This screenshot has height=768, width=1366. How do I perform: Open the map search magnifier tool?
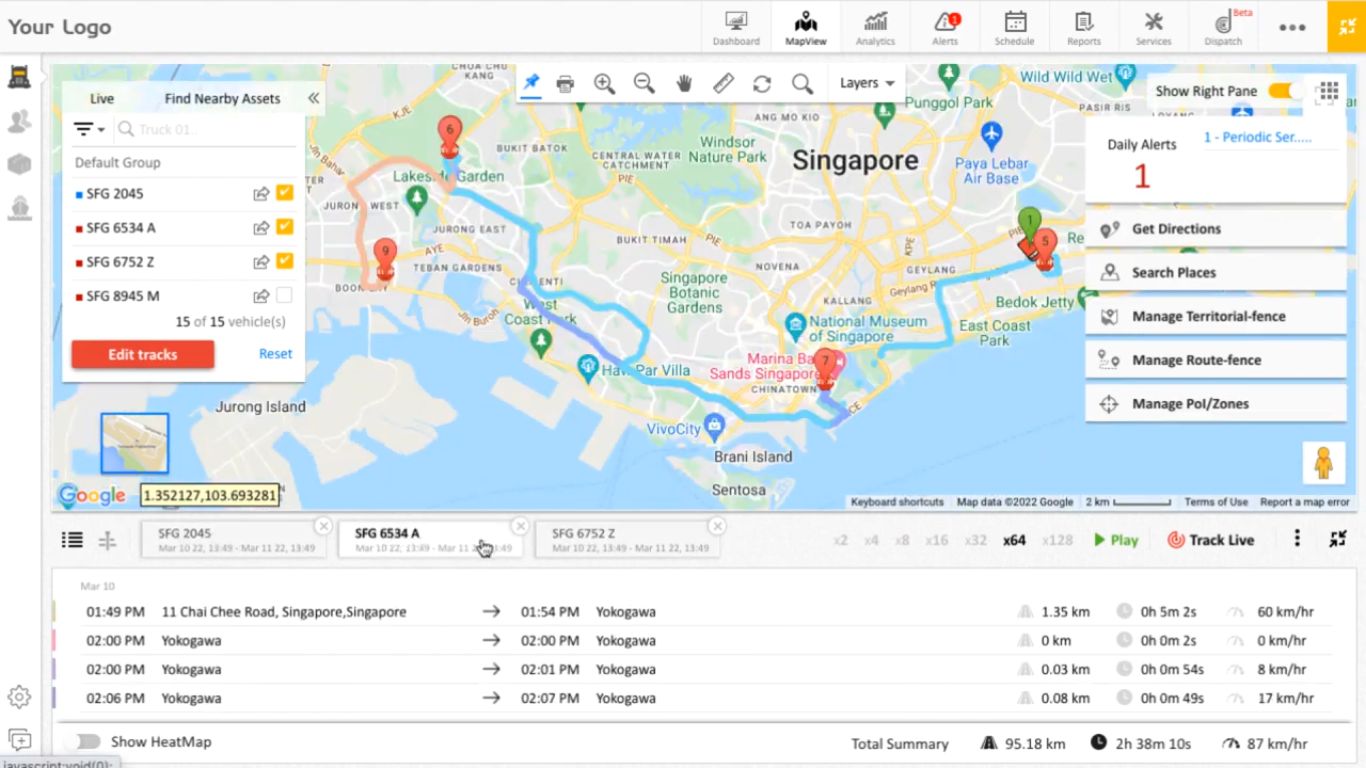[802, 84]
